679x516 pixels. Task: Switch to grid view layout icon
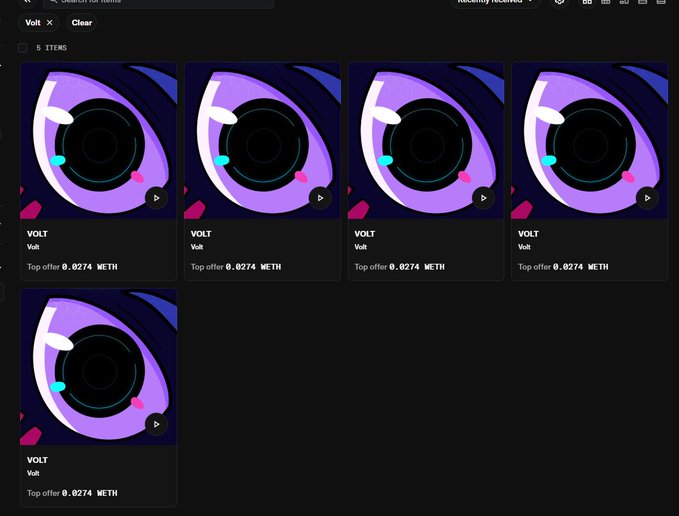tap(587, 2)
